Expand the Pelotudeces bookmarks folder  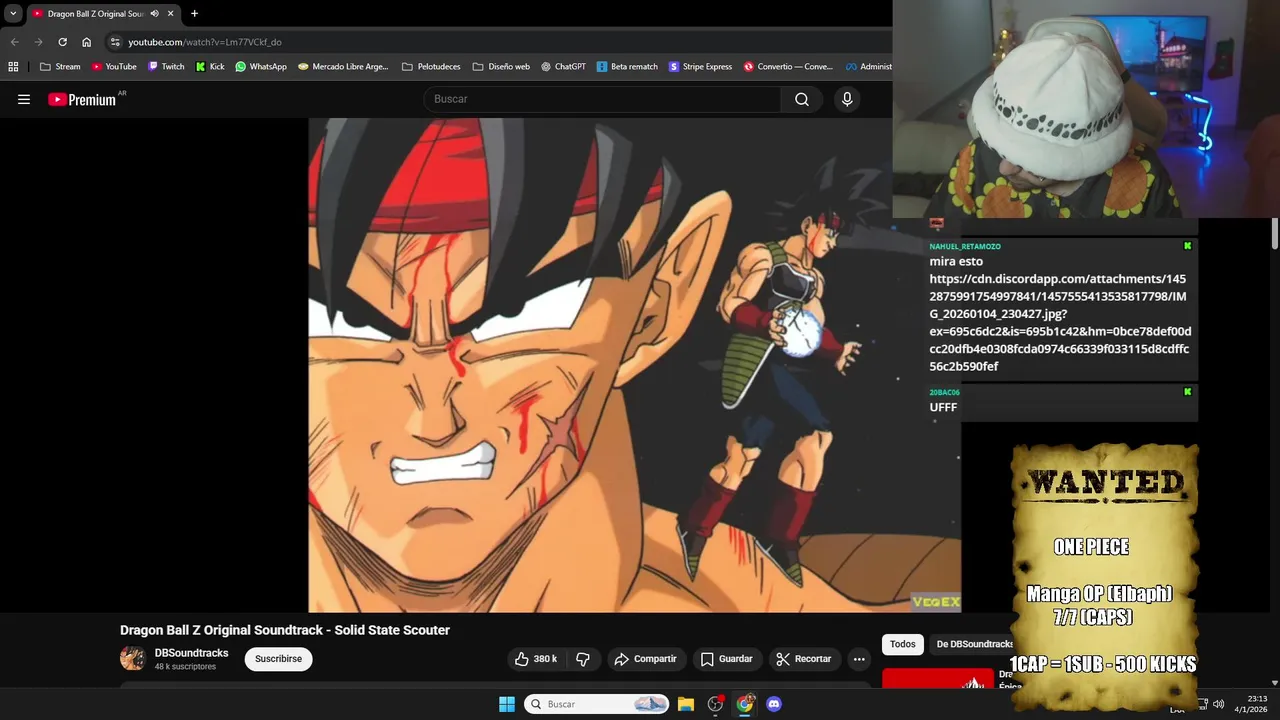coord(431,67)
